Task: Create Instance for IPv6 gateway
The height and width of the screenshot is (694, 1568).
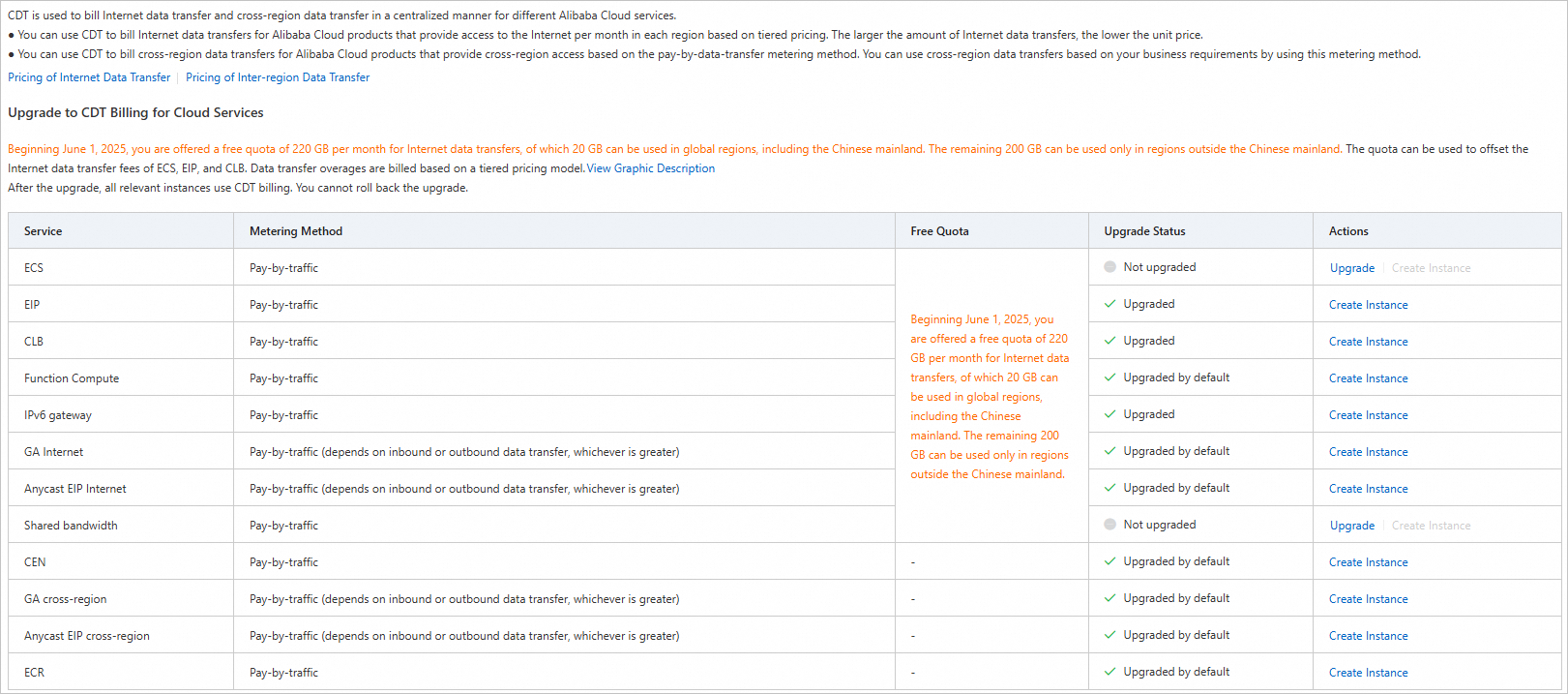Action: 1368,415
